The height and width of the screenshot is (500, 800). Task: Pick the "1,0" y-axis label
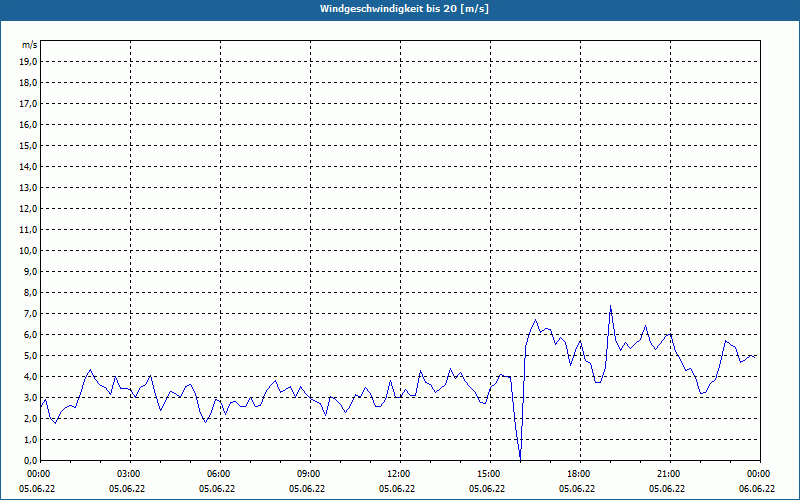(x=31, y=439)
